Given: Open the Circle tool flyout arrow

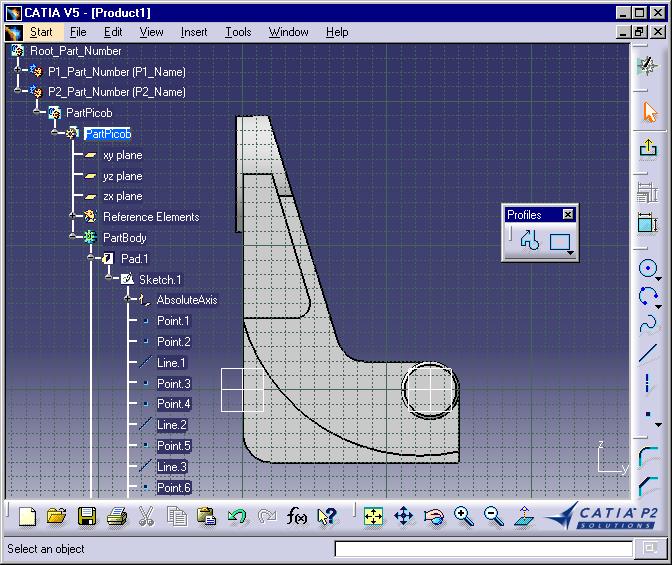Looking at the screenshot, I should pyautogui.click(x=659, y=279).
